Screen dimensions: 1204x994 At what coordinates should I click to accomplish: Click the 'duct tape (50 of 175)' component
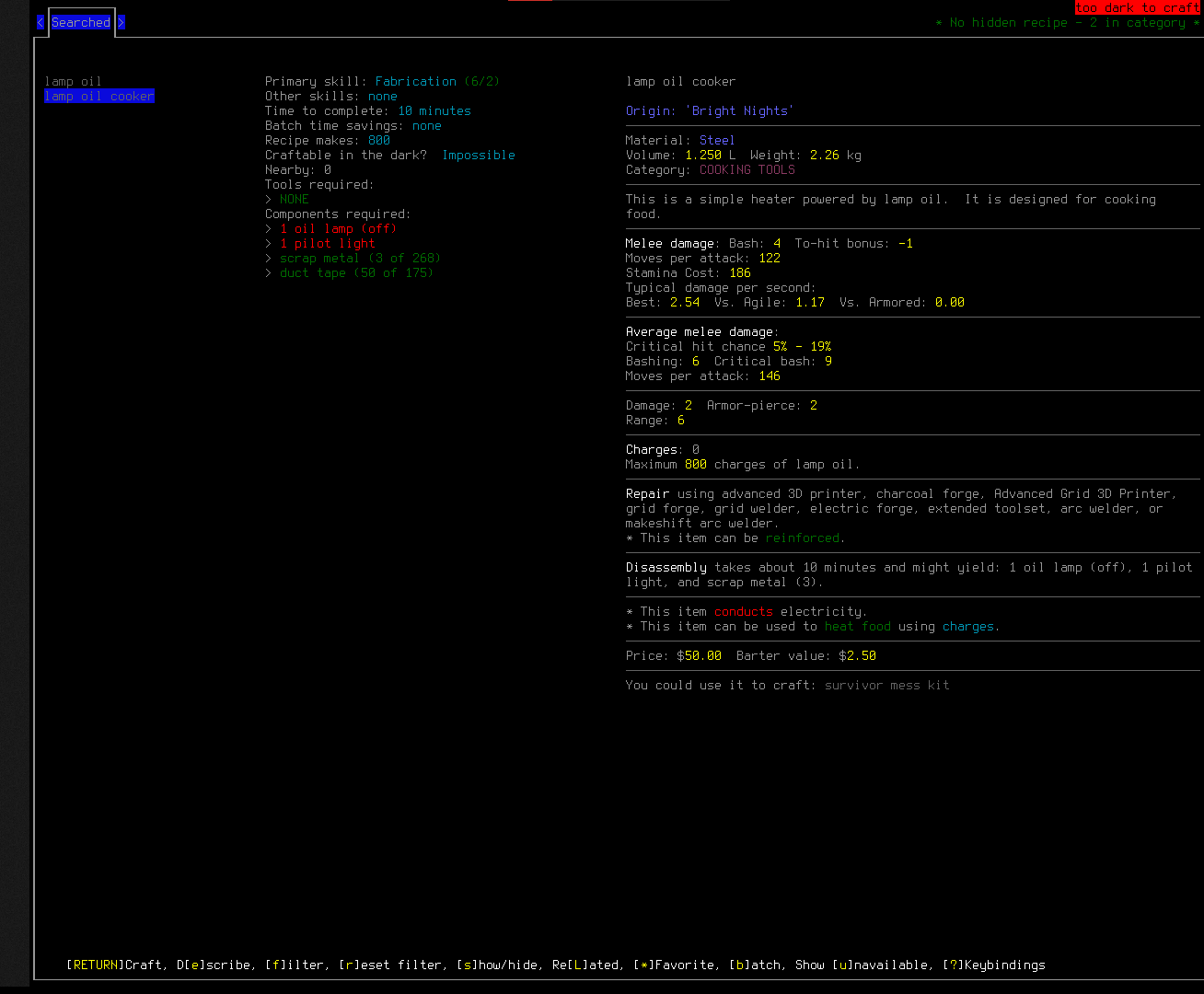pyautogui.click(x=357, y=272)
